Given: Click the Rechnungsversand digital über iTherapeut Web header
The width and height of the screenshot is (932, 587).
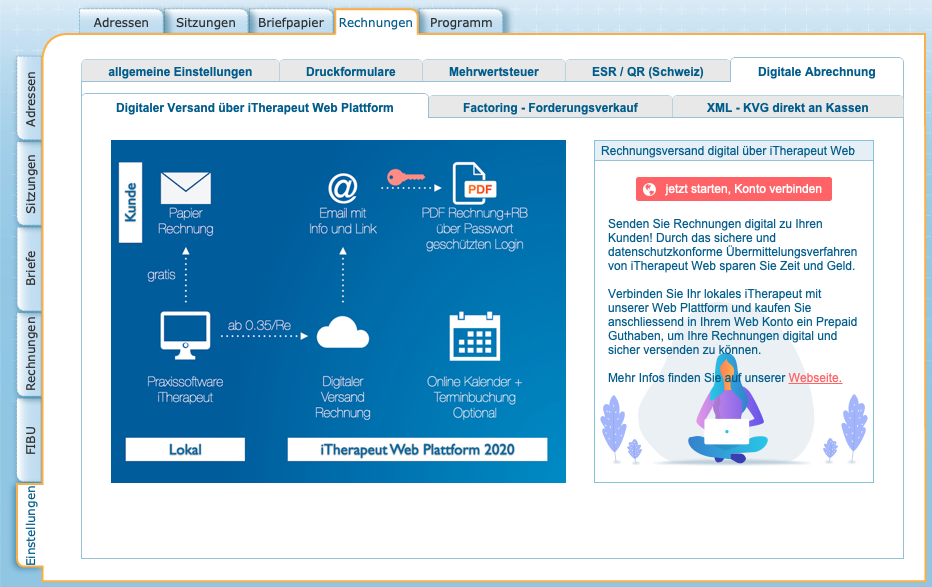Looking at the screenshot, I should 733,151.
